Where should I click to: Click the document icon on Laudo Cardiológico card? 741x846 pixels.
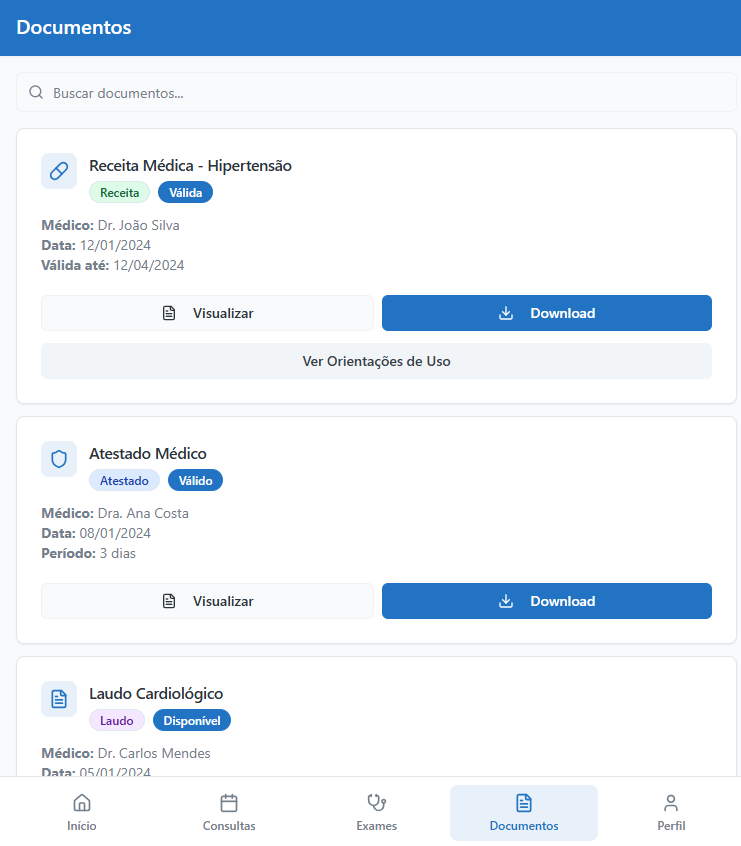59,698
